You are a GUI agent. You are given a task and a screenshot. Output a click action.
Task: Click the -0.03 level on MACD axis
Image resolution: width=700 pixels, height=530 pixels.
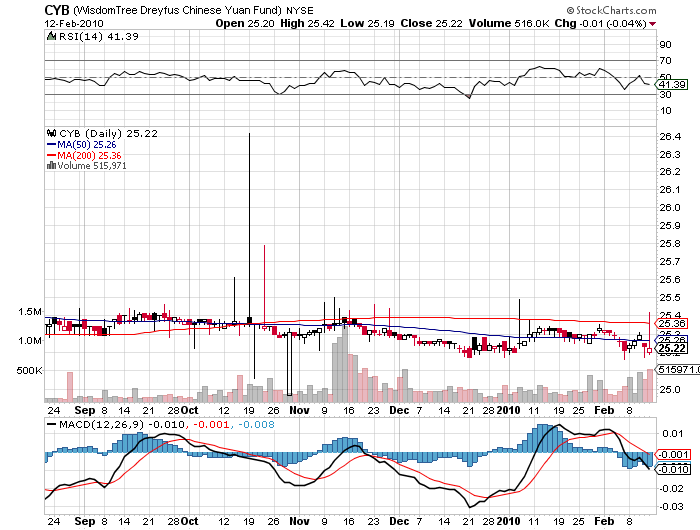click(671, 506)
